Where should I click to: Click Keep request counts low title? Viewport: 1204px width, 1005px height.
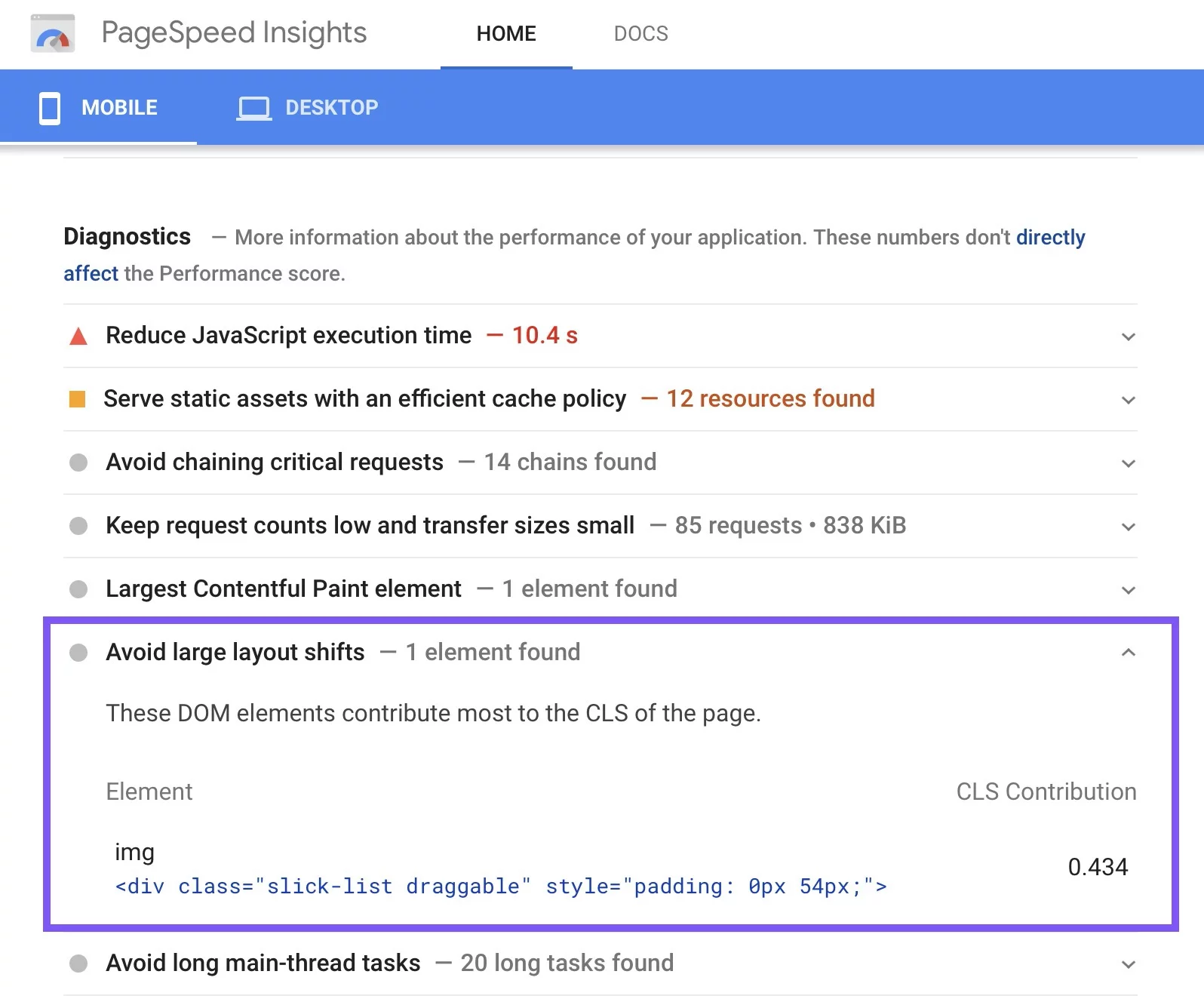[x=370, y=525]
